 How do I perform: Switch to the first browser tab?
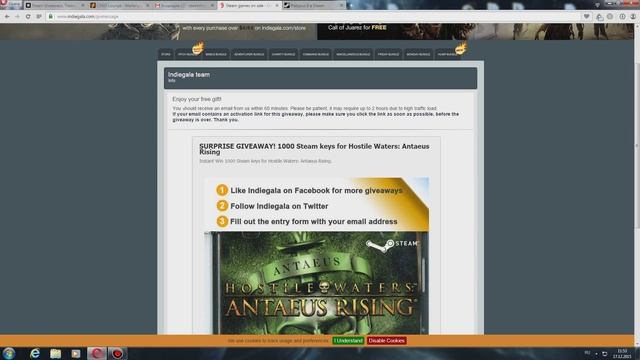pyautogui.click(x=56, y=5)
